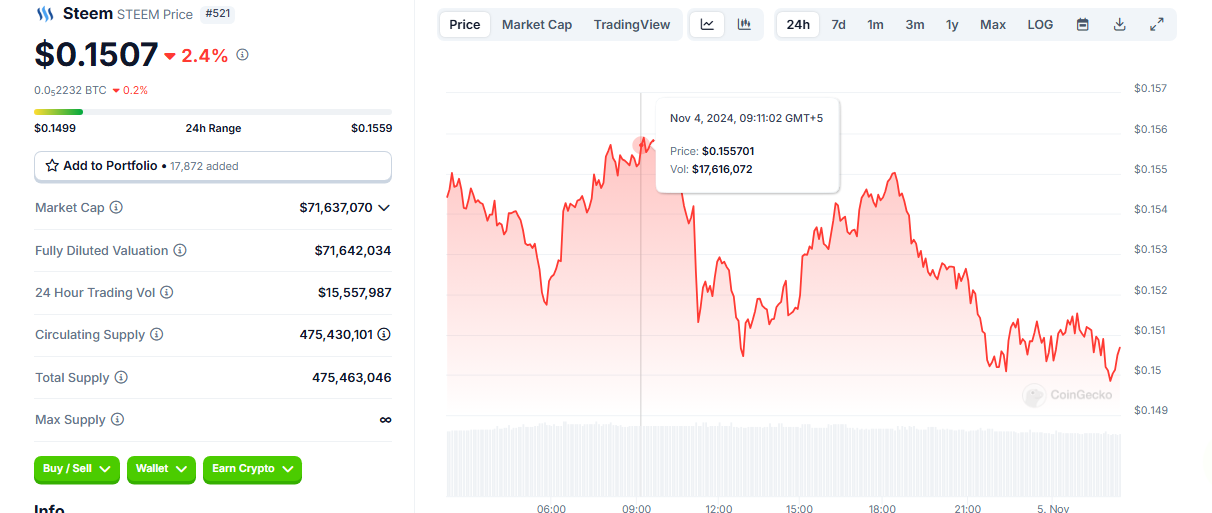The width and height of the screenshot is (1212, 513).
Task: Open the Wallet dropdown
Action: 161,469
